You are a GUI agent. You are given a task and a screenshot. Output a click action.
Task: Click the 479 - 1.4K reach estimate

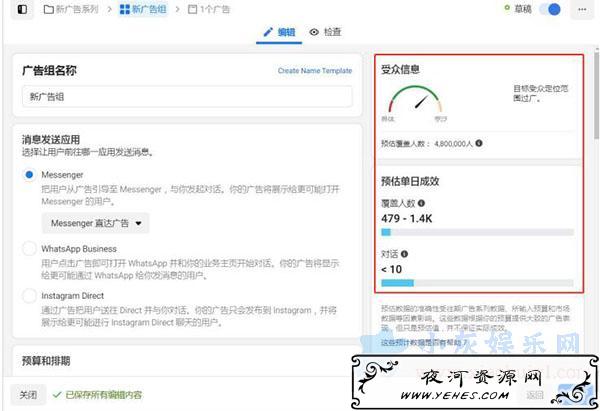tap(406, 219)
